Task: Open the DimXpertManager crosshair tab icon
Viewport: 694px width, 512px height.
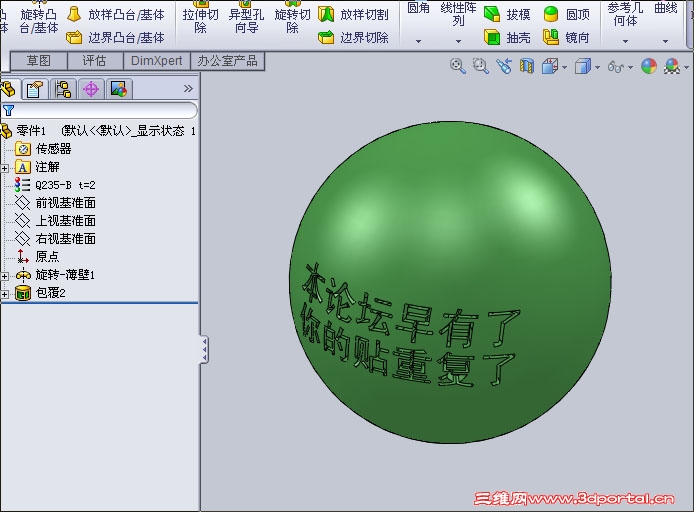Action: [91, 89]
